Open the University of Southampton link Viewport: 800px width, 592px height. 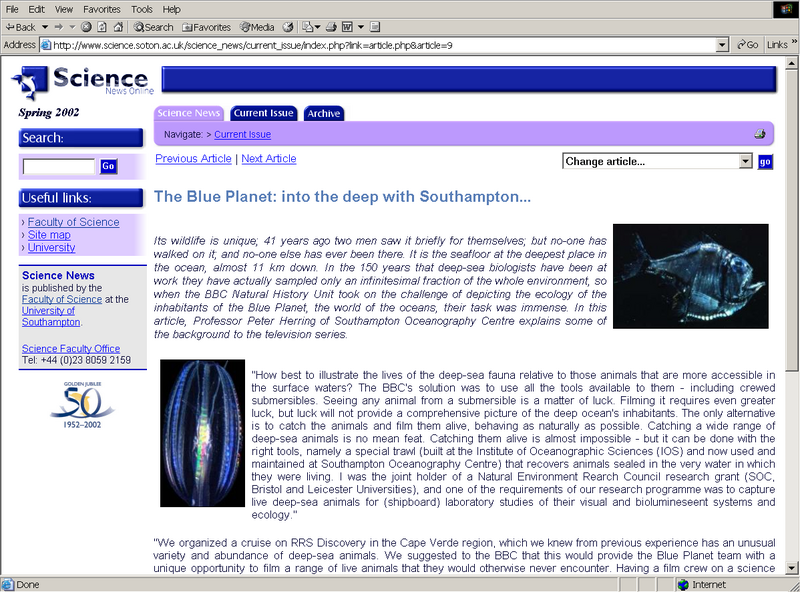pos(51,316)
